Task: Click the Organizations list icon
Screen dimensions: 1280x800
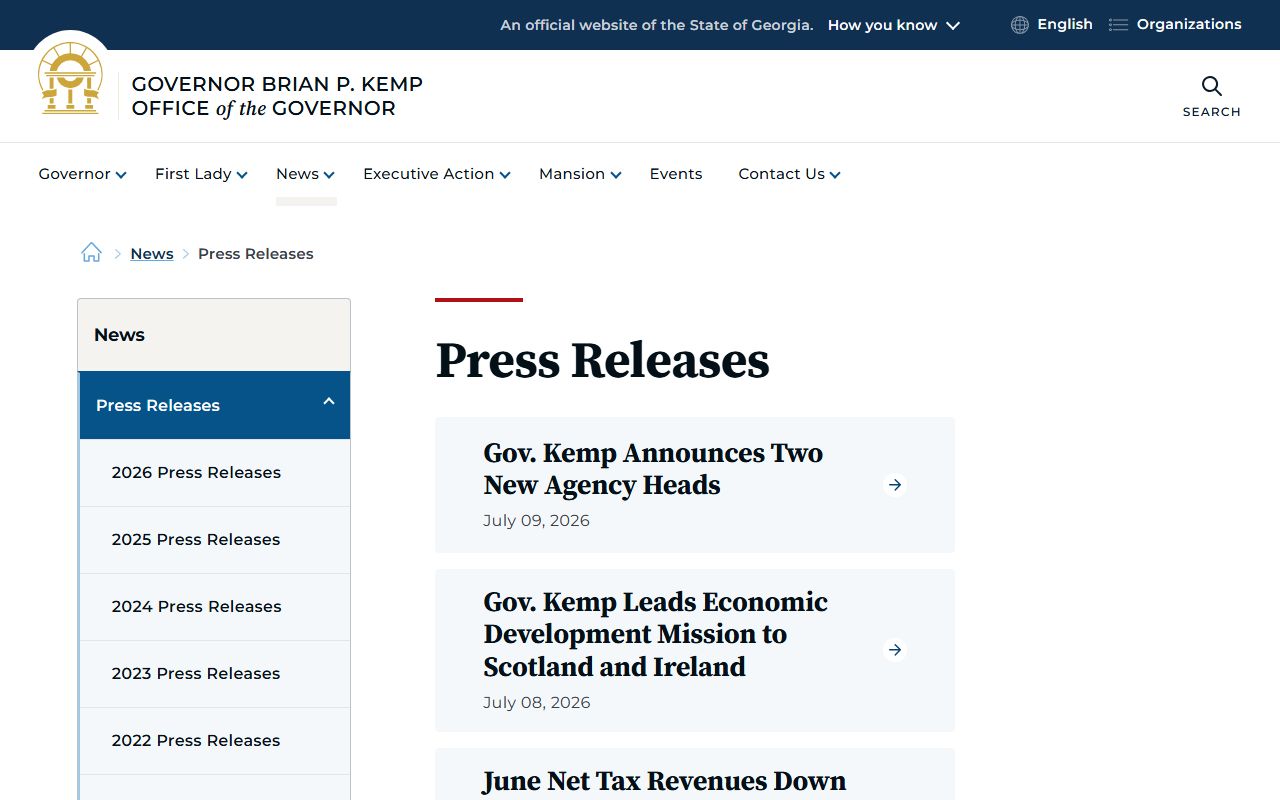Action: point(1118,25)
